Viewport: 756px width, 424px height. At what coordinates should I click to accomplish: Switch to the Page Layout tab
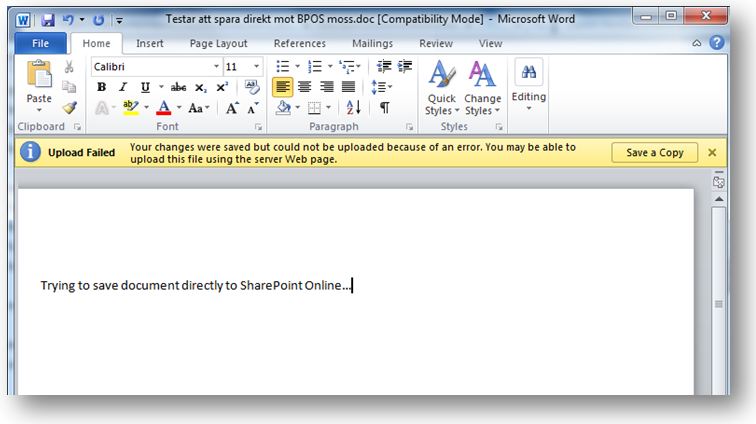[x=218, y=43]
